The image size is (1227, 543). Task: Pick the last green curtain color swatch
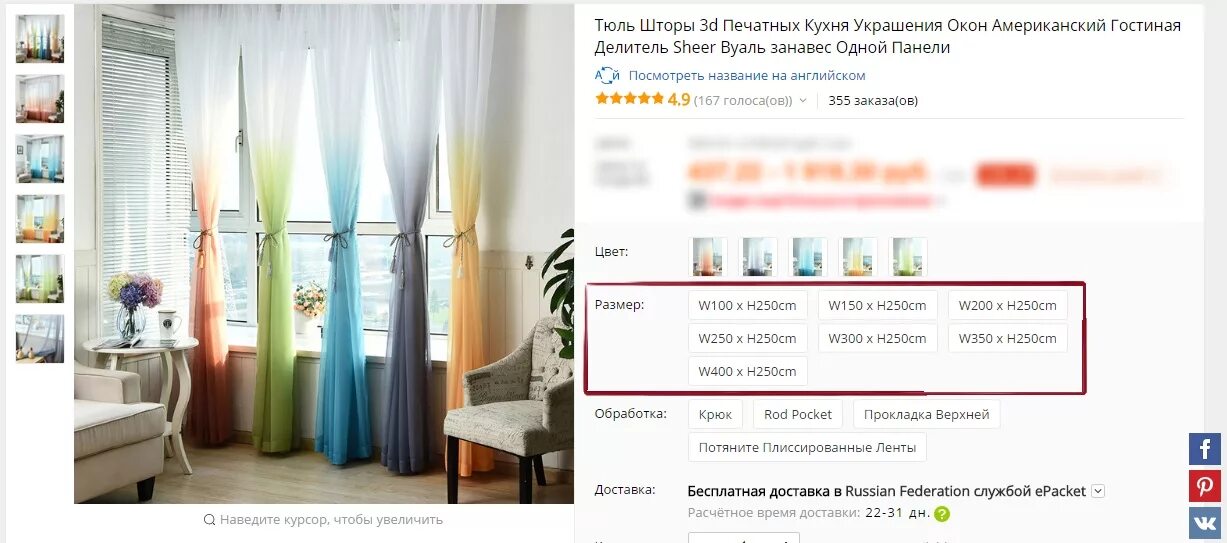tap(909, 256)
